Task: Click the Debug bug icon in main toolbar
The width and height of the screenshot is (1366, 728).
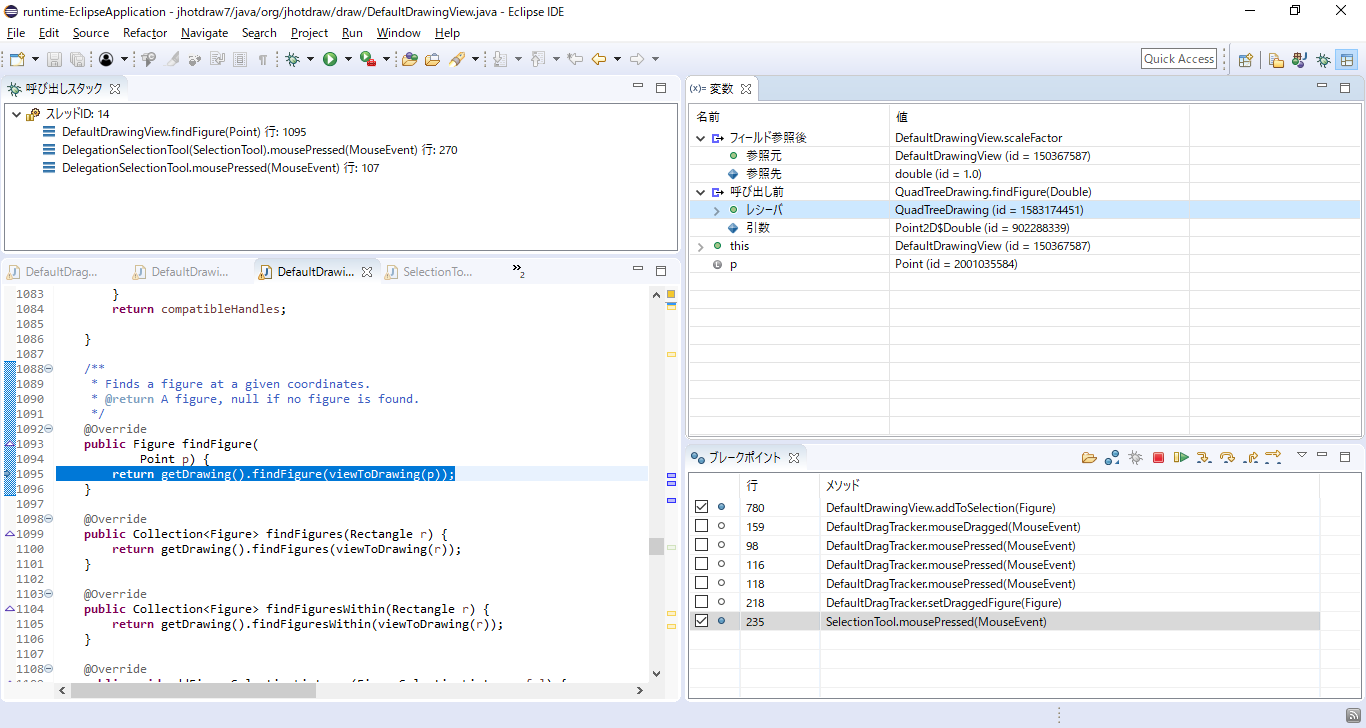Action: [x=292, y=59]
